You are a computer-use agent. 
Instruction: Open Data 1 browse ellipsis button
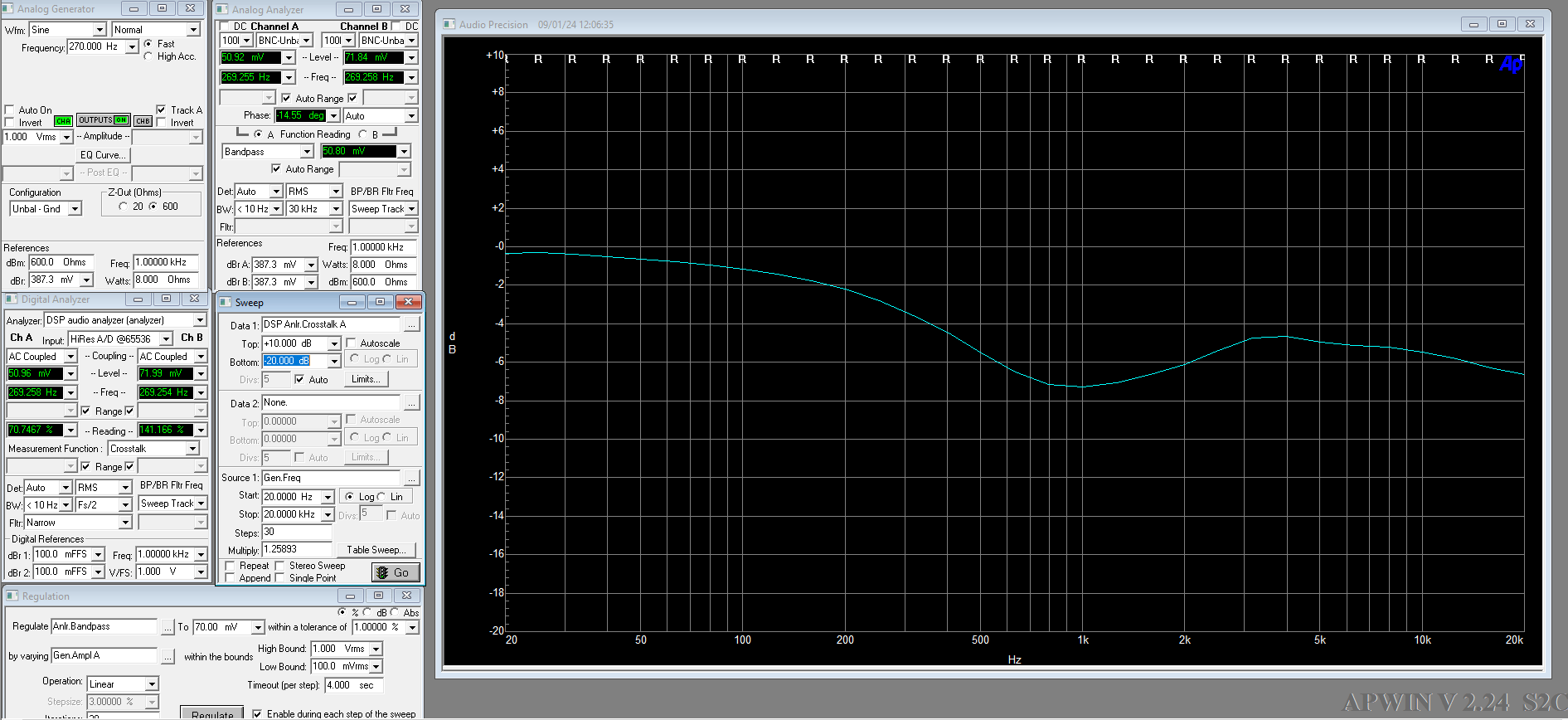pos(411,325)
